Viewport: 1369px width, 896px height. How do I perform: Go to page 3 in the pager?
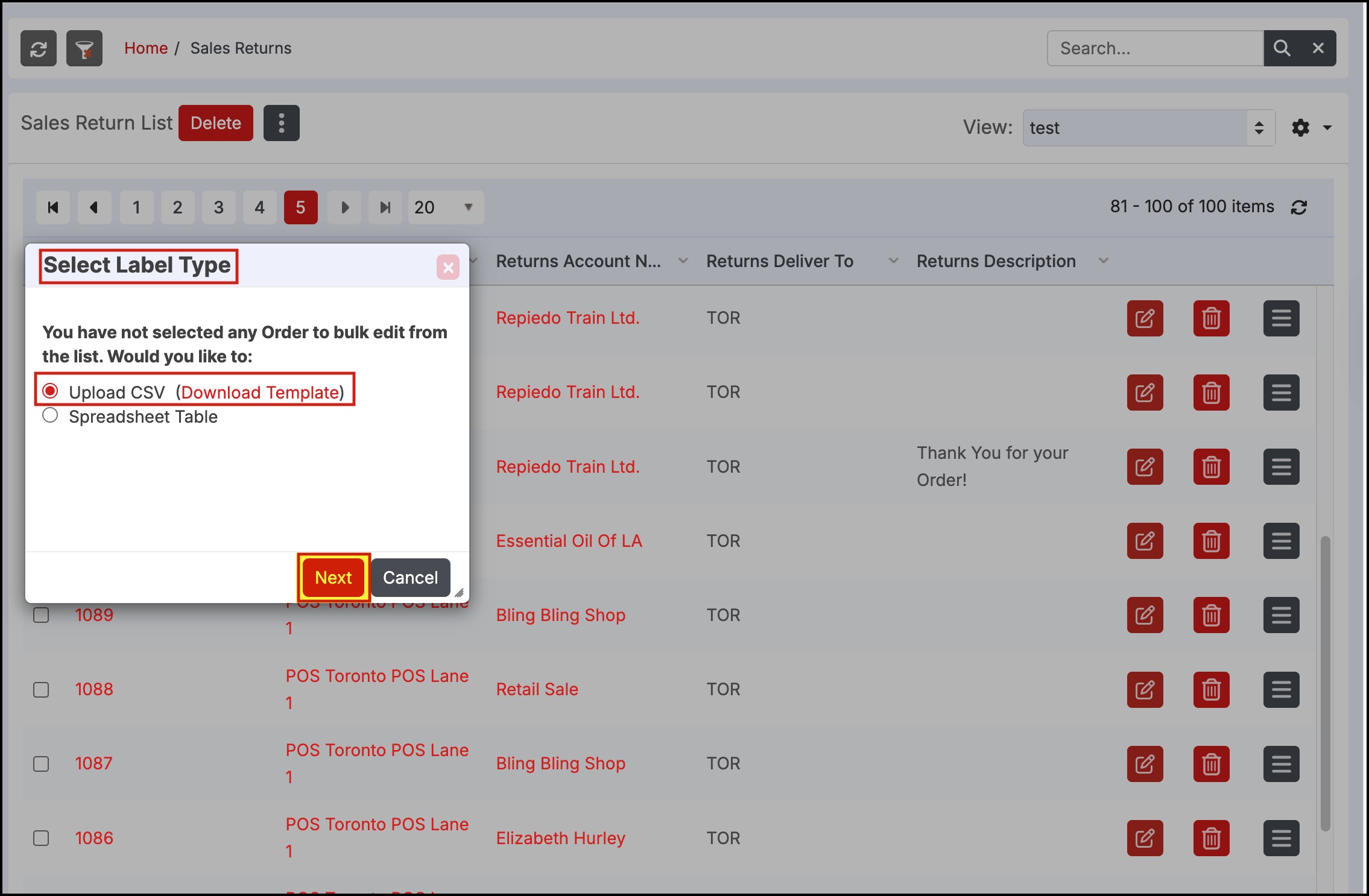218,207
